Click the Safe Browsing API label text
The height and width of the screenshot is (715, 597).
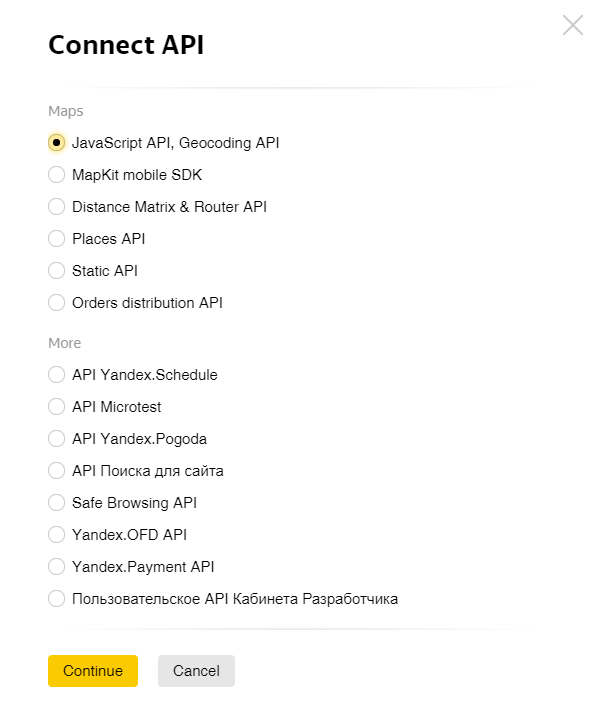pyautogui.click(x=135, y=503)
